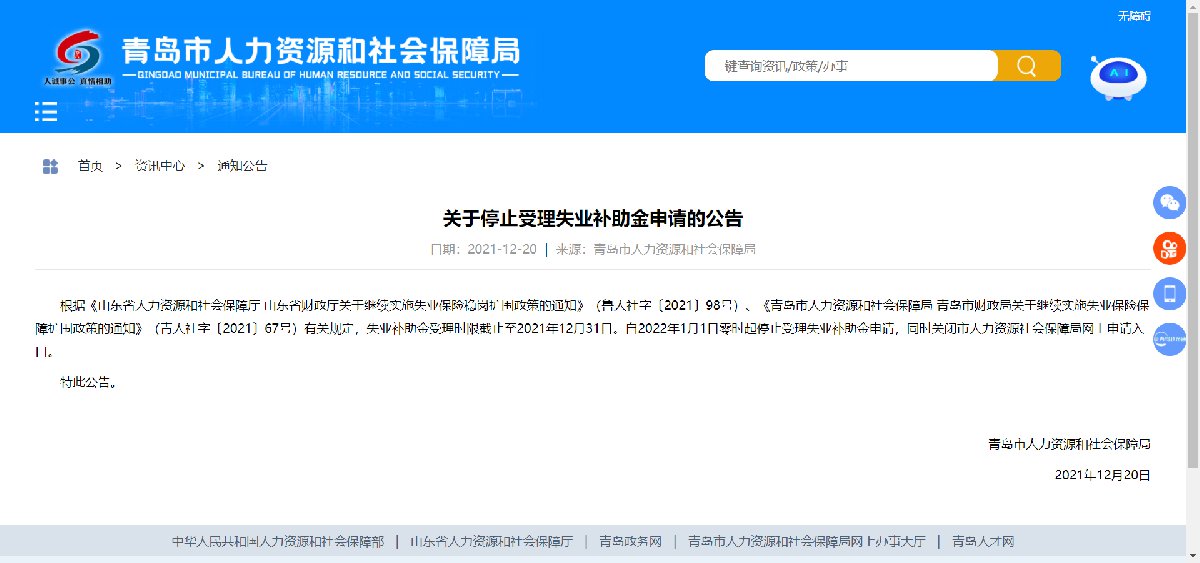Open the WeChat floating sidebar icon

pos(1169,203)
